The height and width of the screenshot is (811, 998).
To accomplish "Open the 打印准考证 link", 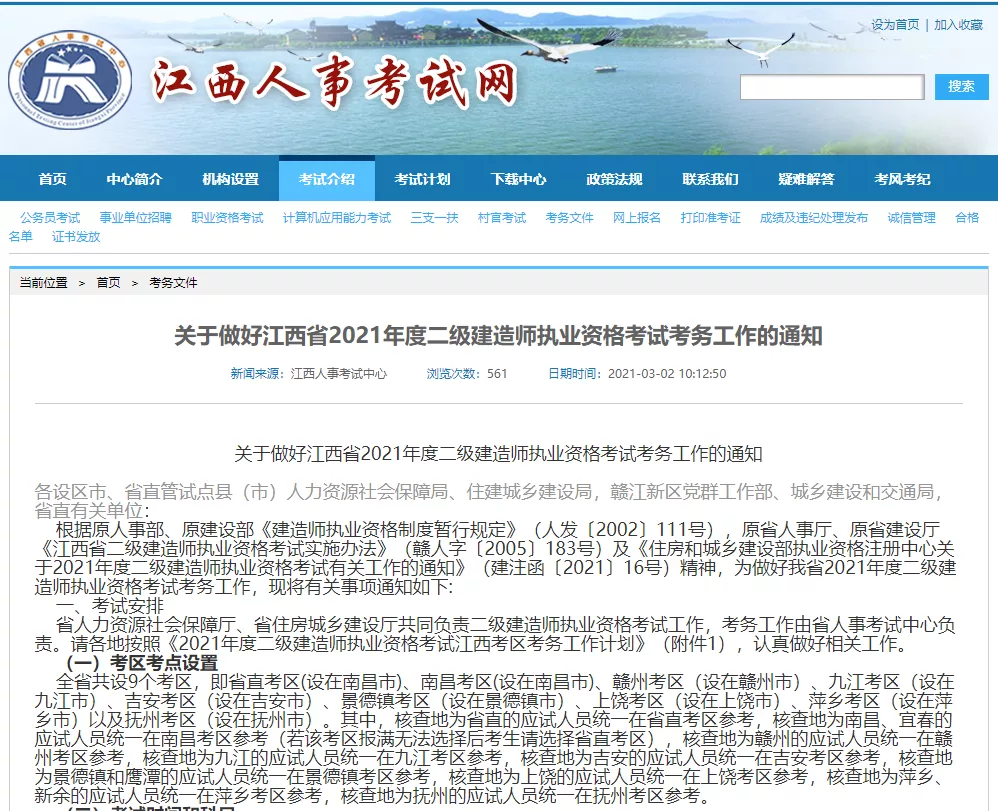I will (710, 218).
